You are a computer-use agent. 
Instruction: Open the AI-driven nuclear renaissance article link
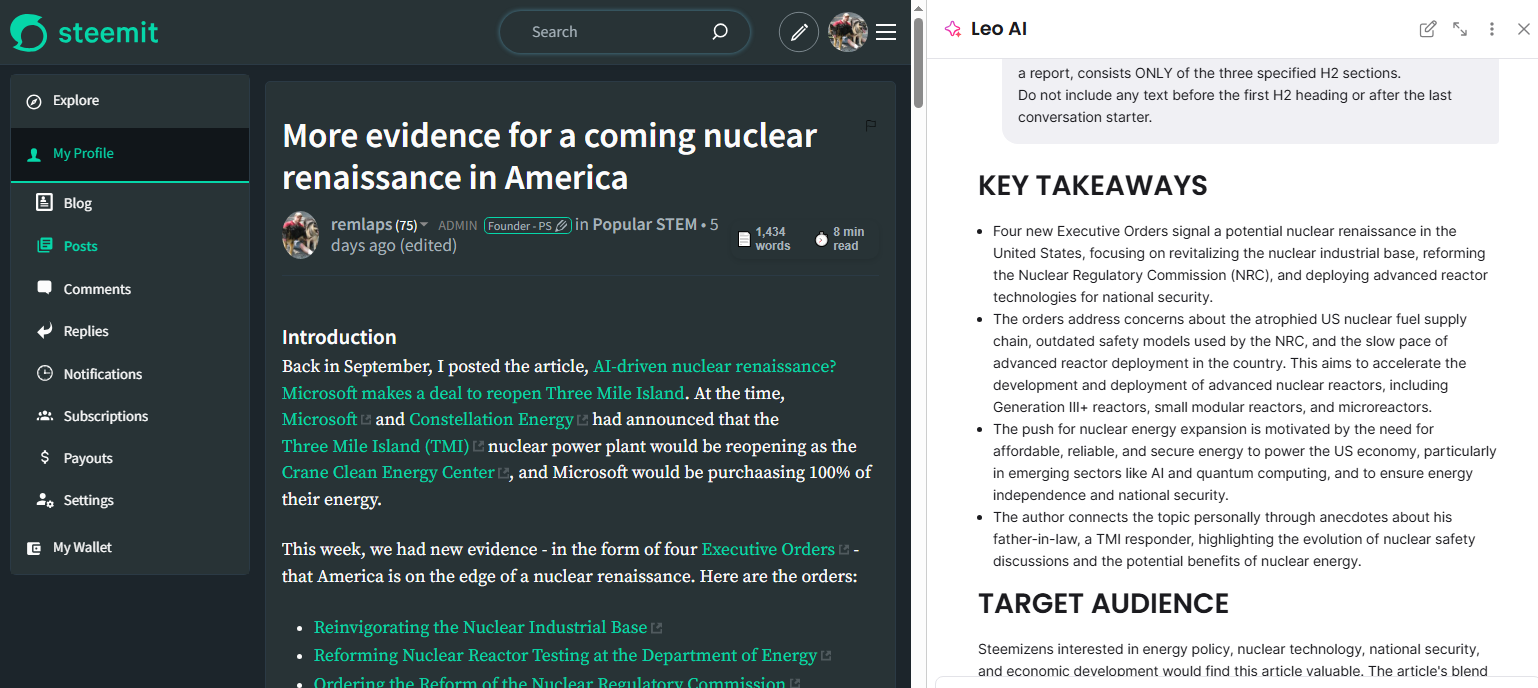coord(559,380)
